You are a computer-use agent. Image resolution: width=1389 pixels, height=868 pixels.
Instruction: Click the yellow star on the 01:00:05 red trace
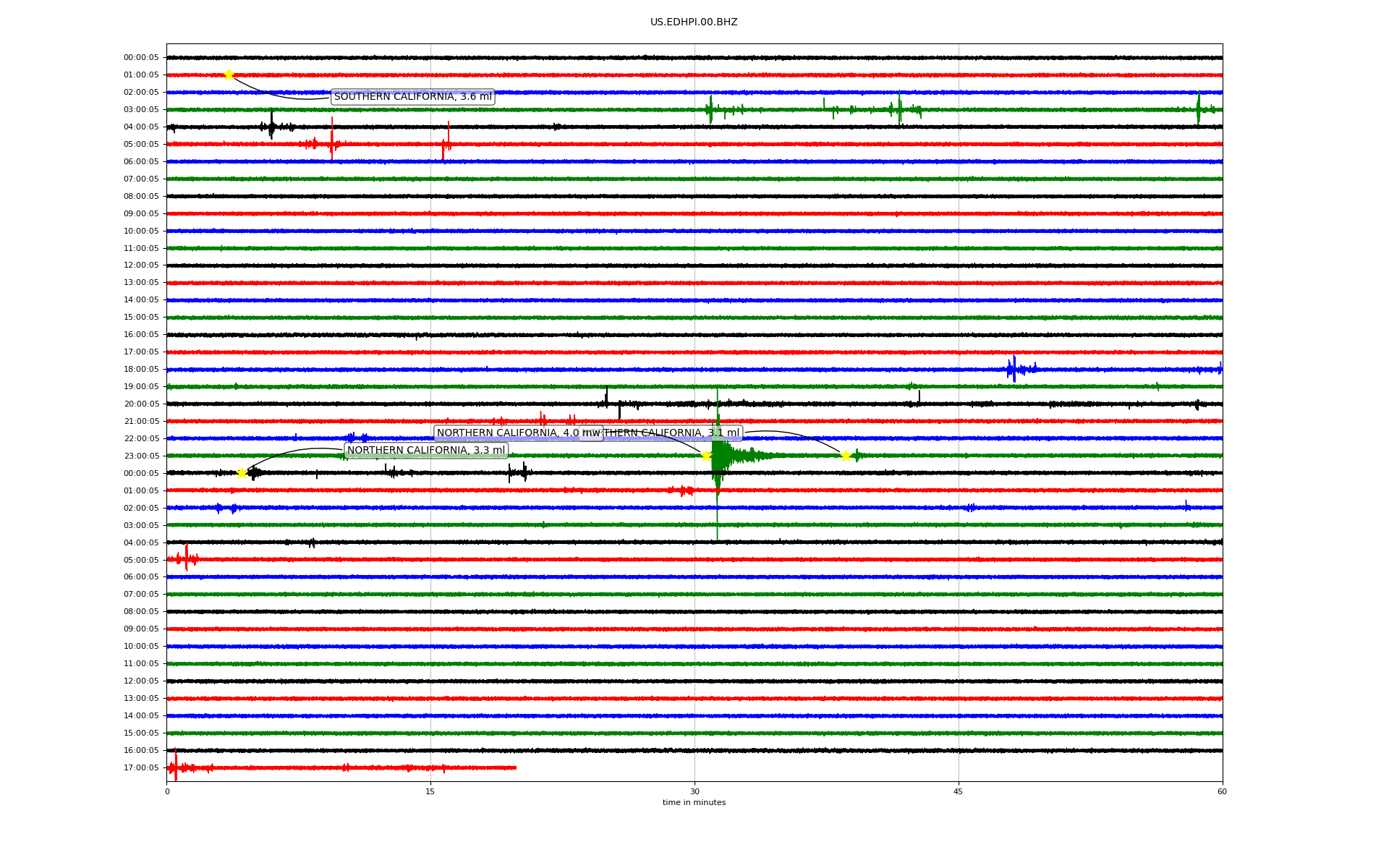pos(229,75)
